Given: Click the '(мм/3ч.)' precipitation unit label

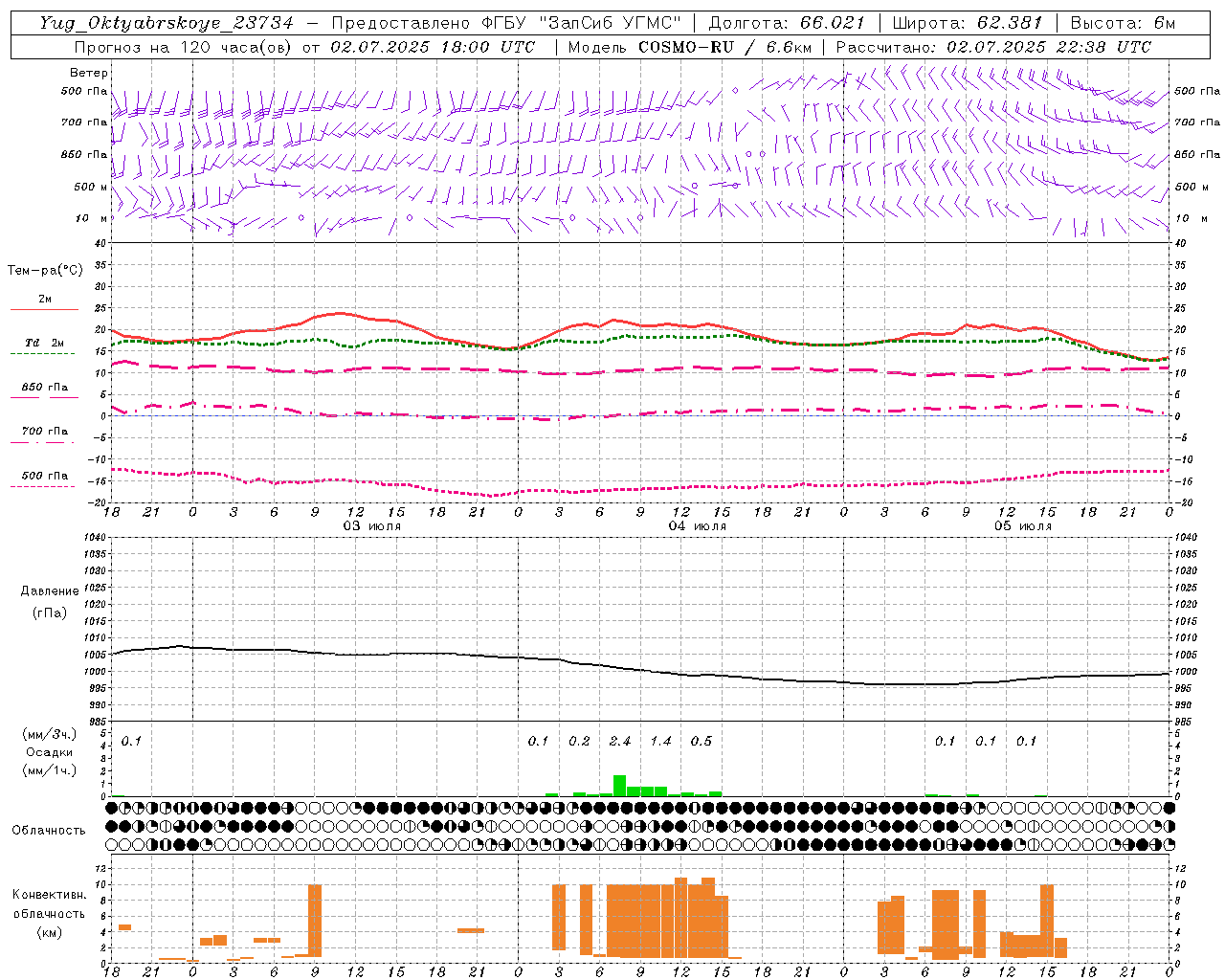Looking at the screenshot, I should click(50, 734).
